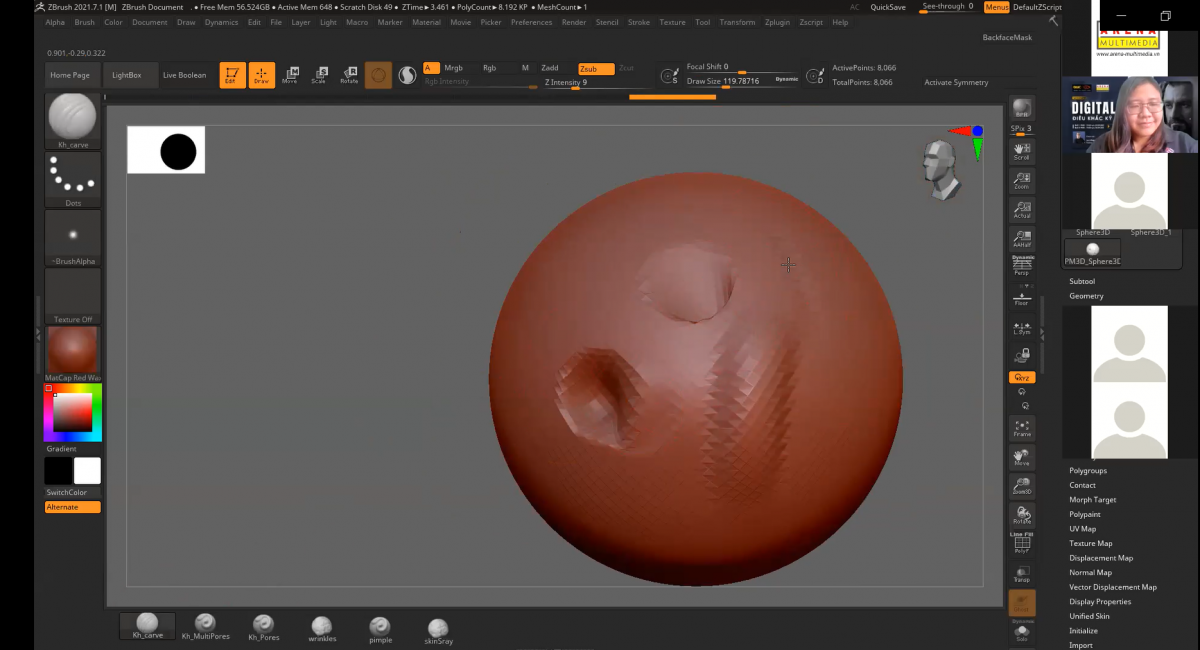Image resolution: width=1200 pixels, height=650 pixels.
Task: Toggle the Zsub mode
Action: (596, 69)
